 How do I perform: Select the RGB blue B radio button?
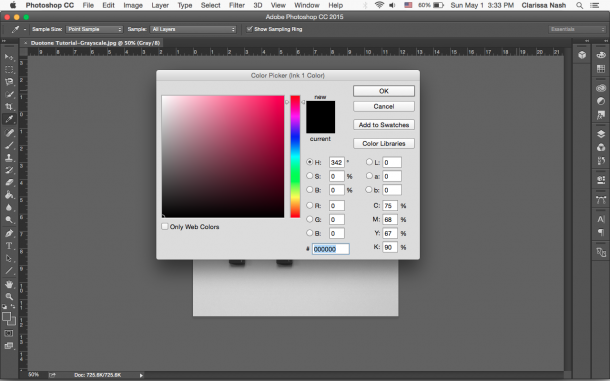click(x=310, y=233)
